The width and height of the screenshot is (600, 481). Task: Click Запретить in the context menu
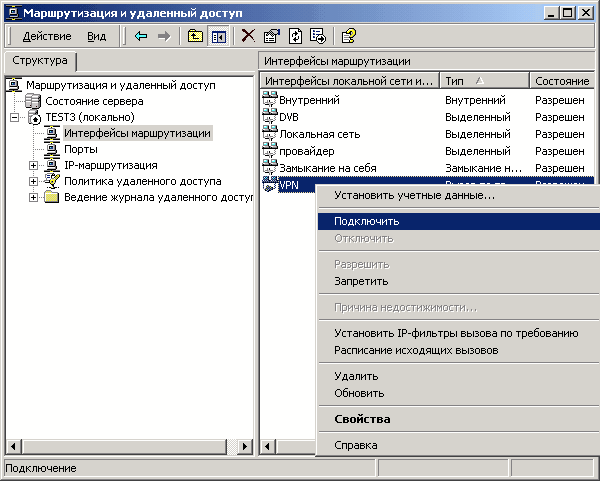(x=361, y=281)
